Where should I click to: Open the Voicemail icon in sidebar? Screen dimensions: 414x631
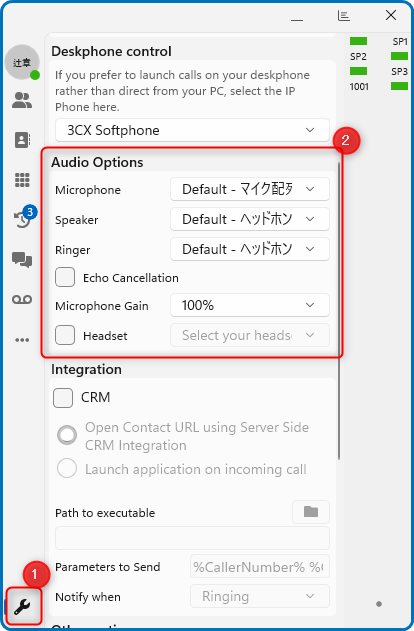[x=22, y=299]
